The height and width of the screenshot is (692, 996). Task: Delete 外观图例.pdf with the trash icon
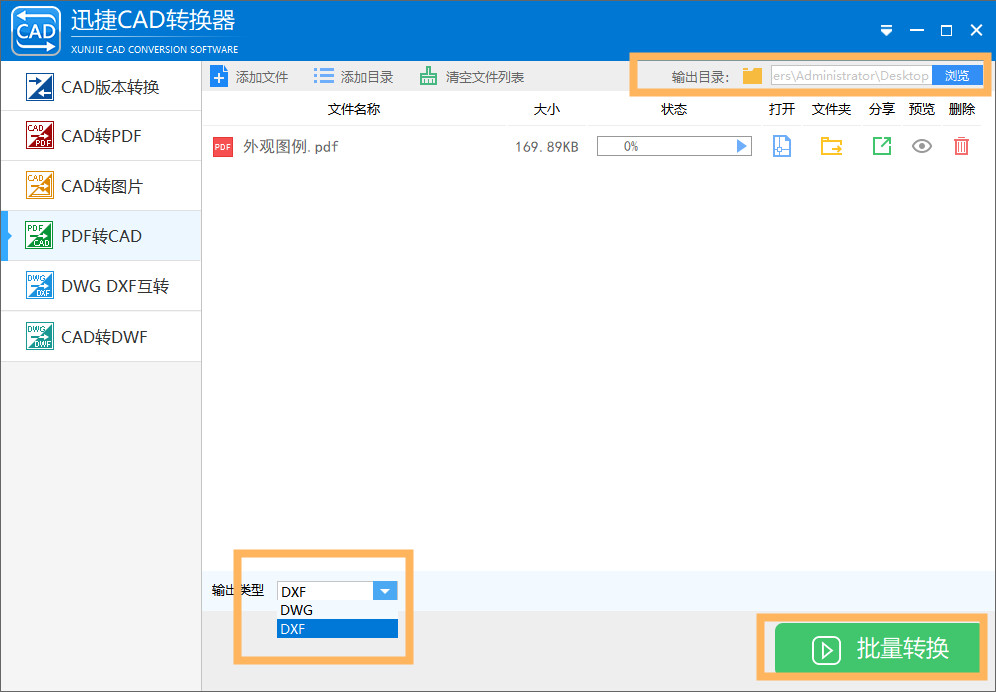[962, 146]
